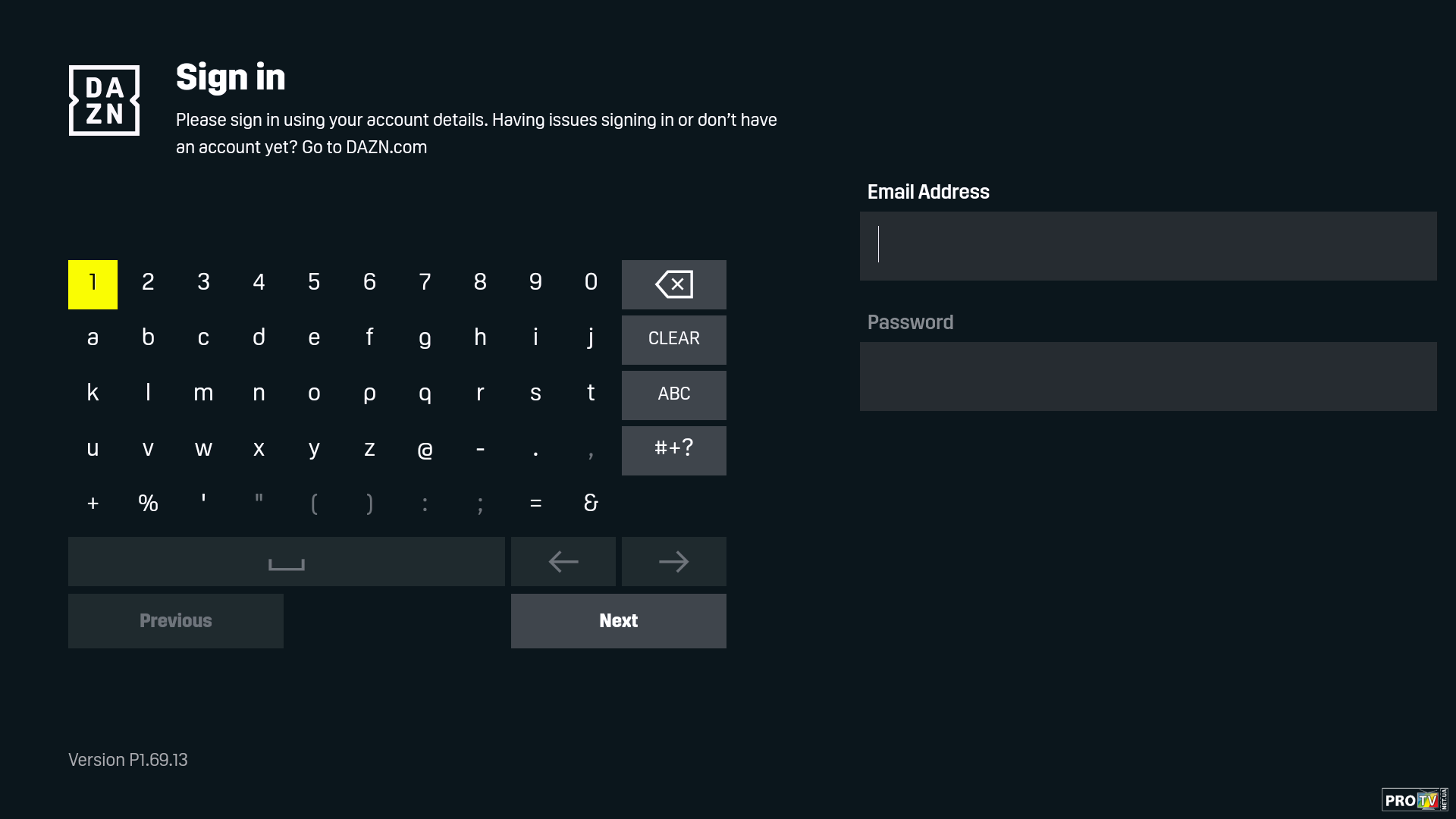Type the letter m key
This screenshot has height=819, width=1456.
pyautogui.click(x=203, y=394)
